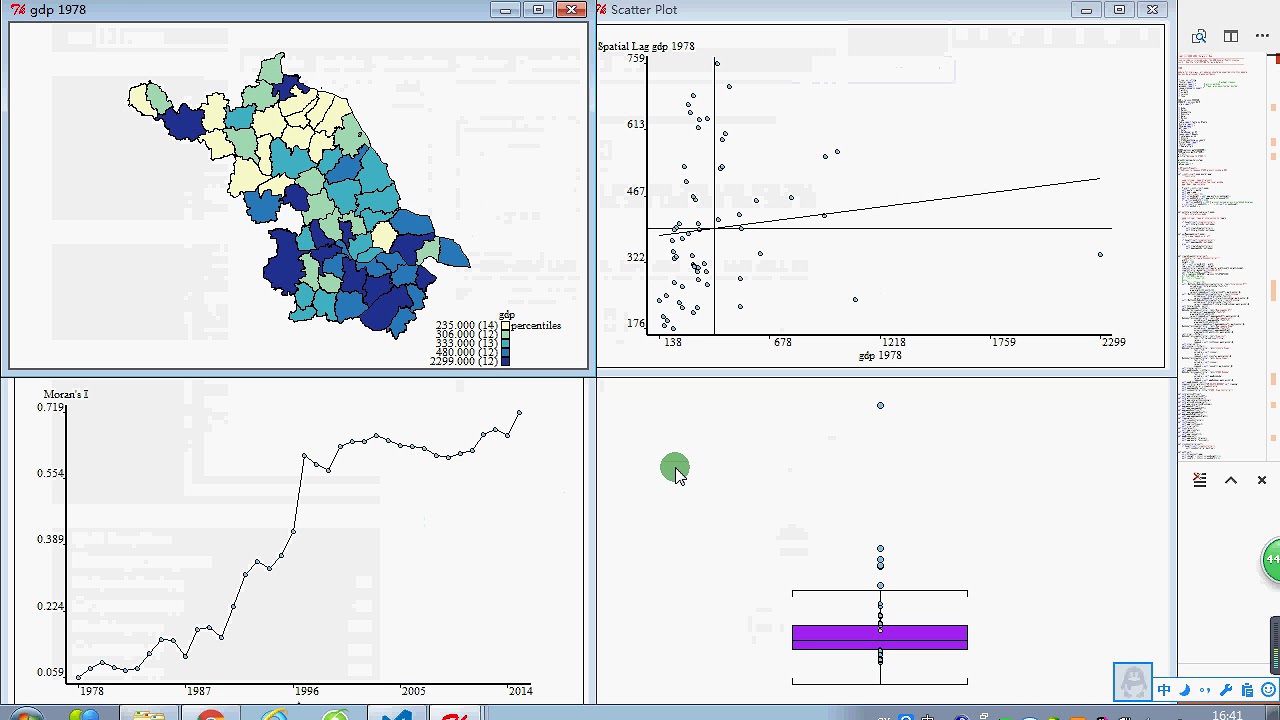Image resolution: width=1280 pixels, height=720 pixels.
Task: Click the clipboard icon in the IME toolbar
Action: click(1247, 690)
